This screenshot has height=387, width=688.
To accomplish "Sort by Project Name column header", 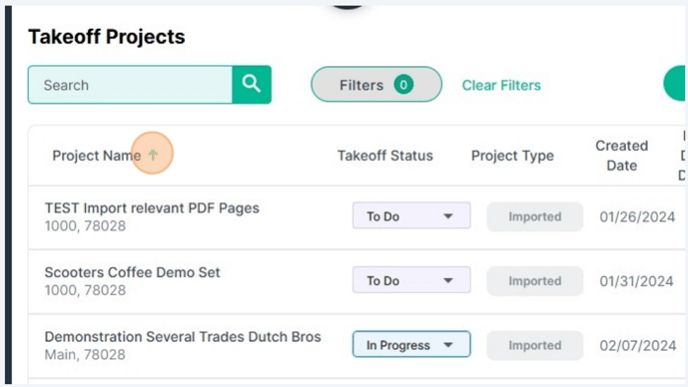I will 97,155.
